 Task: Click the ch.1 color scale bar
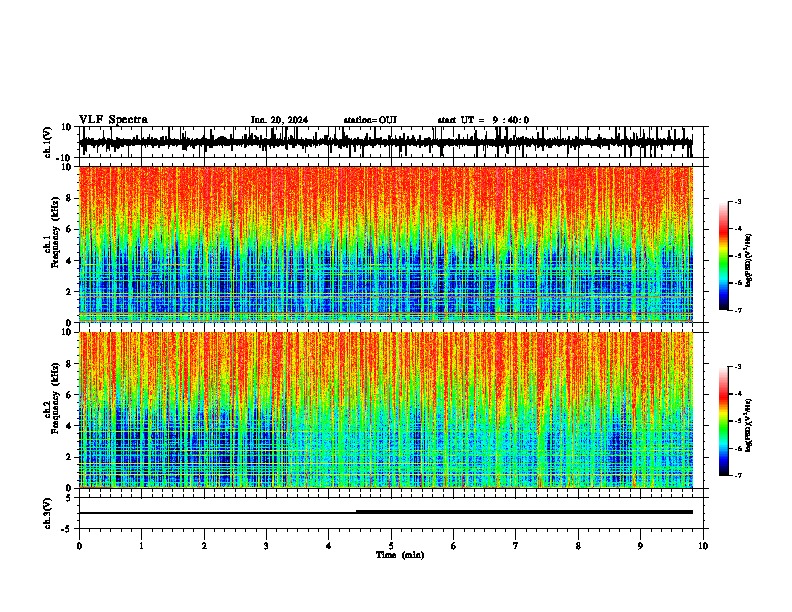(x=724, y=256)
